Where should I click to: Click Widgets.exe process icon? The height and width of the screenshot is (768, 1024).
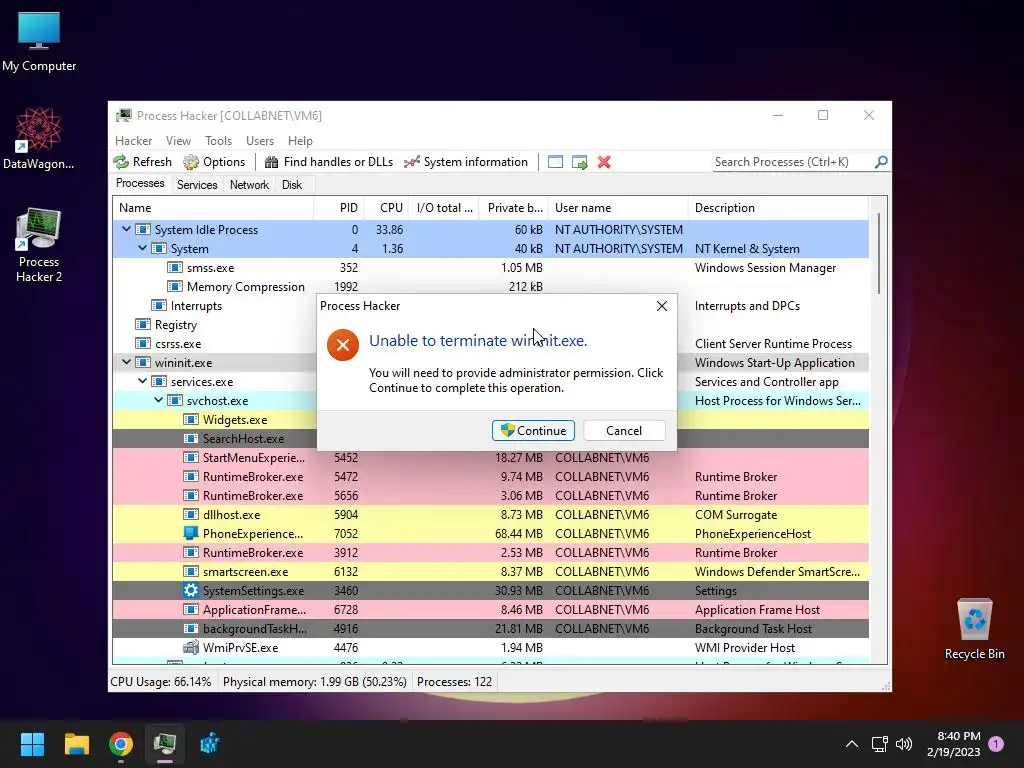pos(191,420)
